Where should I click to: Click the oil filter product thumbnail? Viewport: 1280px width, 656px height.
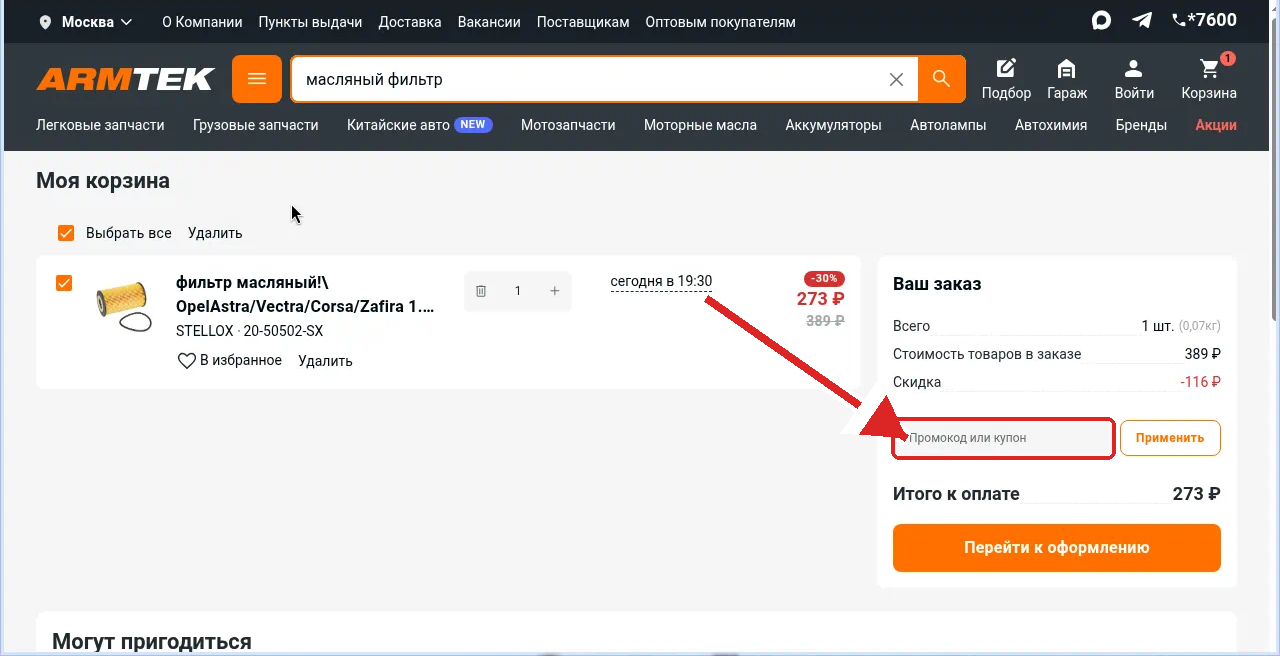(x=124, y=306)
